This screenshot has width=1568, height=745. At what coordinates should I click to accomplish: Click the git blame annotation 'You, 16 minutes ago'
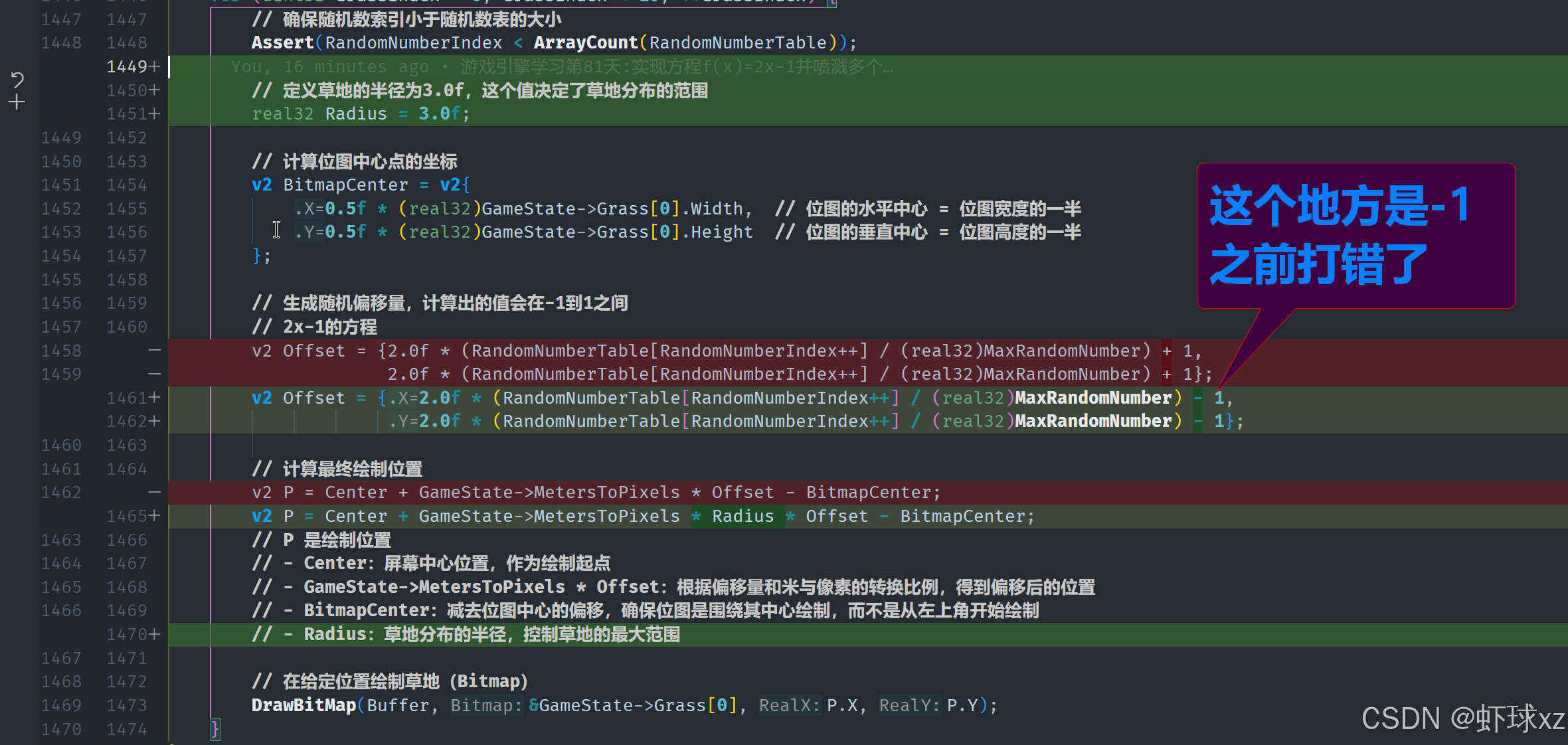(330, 67)
